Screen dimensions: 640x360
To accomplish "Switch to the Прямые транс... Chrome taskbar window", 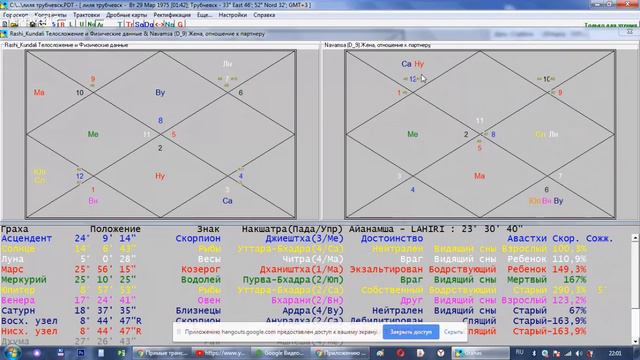I will (162, 353).
